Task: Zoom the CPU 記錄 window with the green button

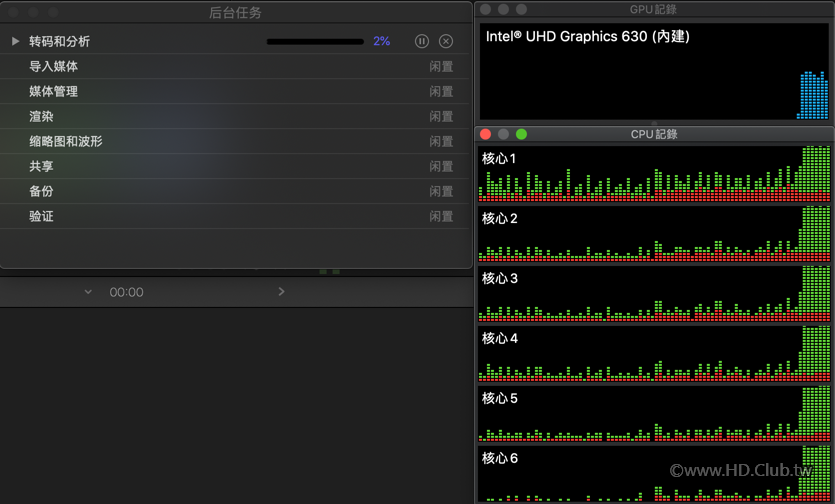Action: click(x=521, y=134)
